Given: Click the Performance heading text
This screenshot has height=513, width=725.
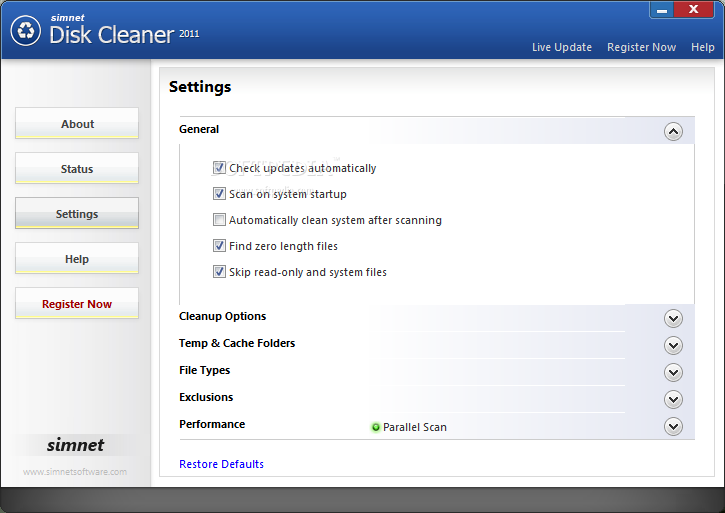Looking at the screenshot, I should 212,424.
